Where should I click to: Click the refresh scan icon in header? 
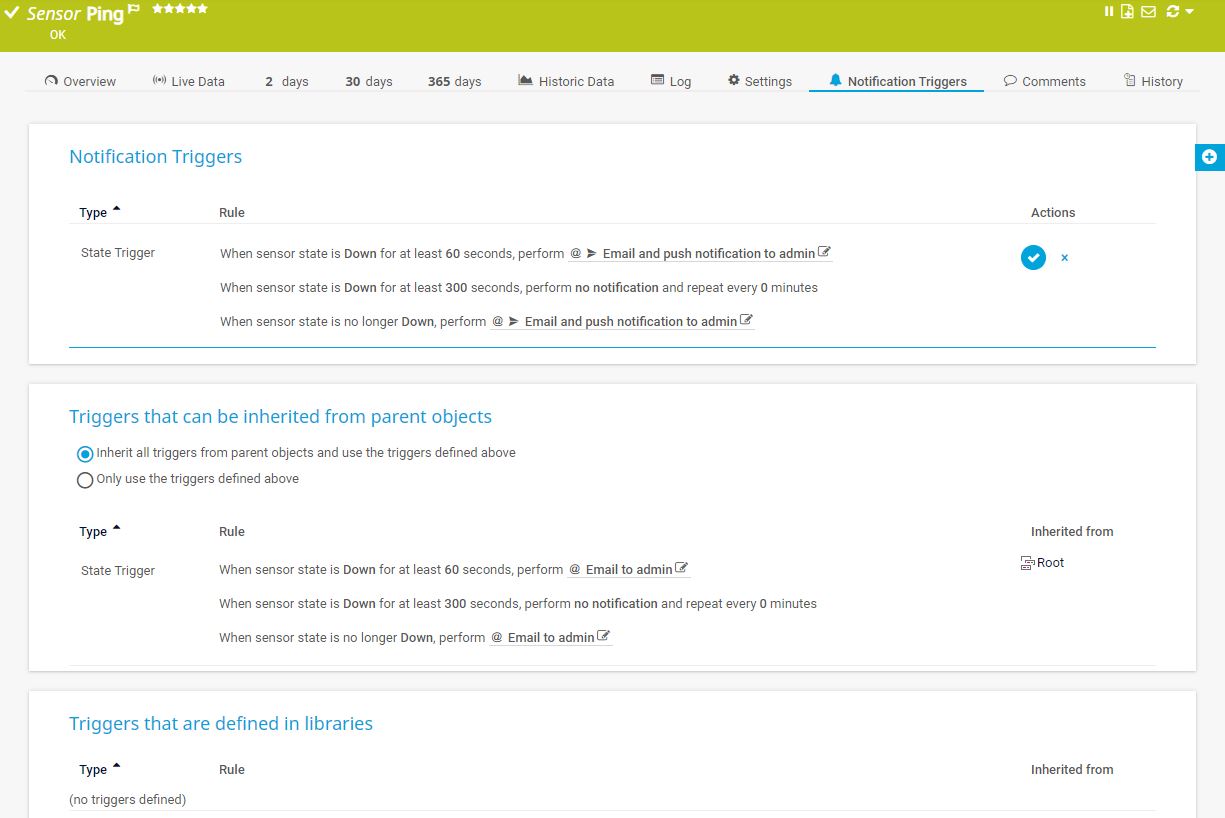click(1172, 12)
